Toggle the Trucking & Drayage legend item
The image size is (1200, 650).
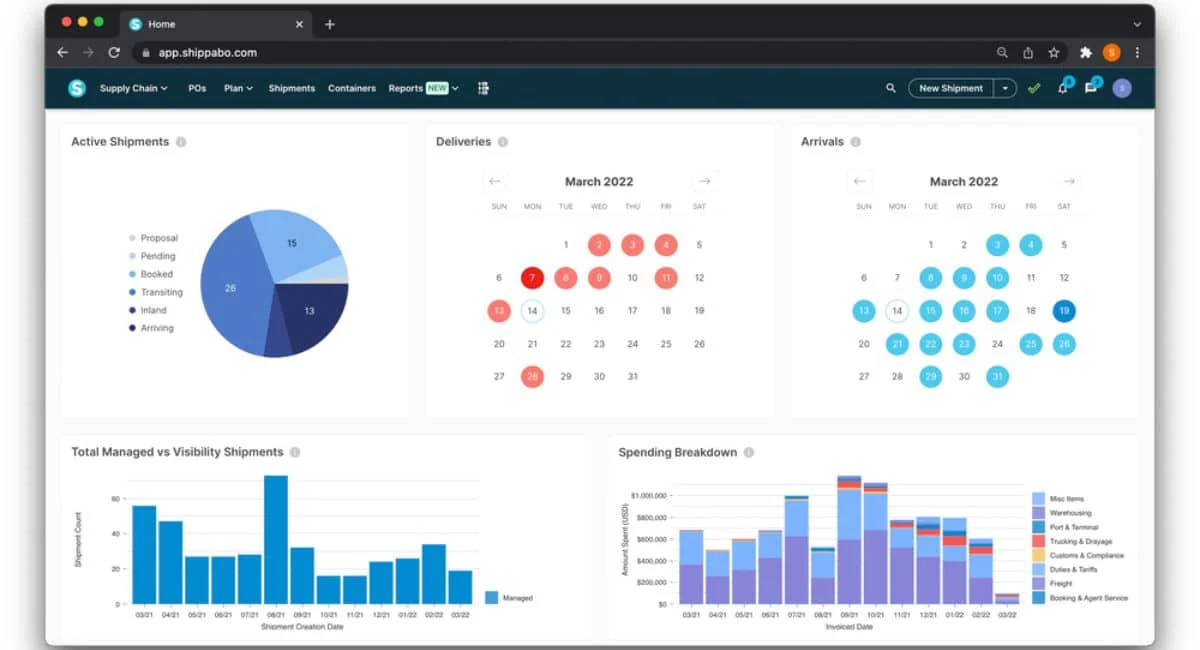pyautogui.click(x=1071, y=541)
